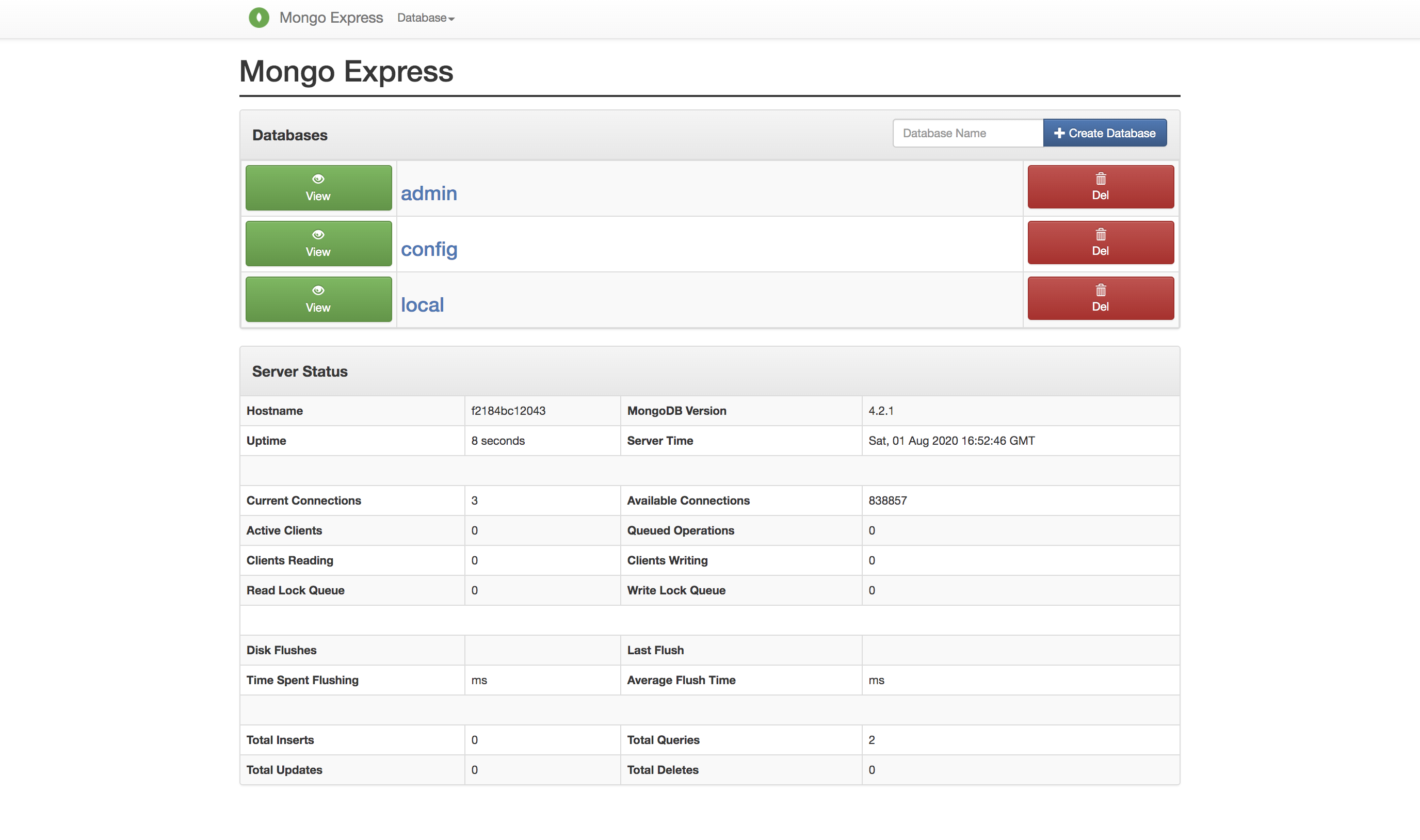This screenshot has width=1420, height=840.
Task: Click the Queued Operations label
Action: pos(680,531)
